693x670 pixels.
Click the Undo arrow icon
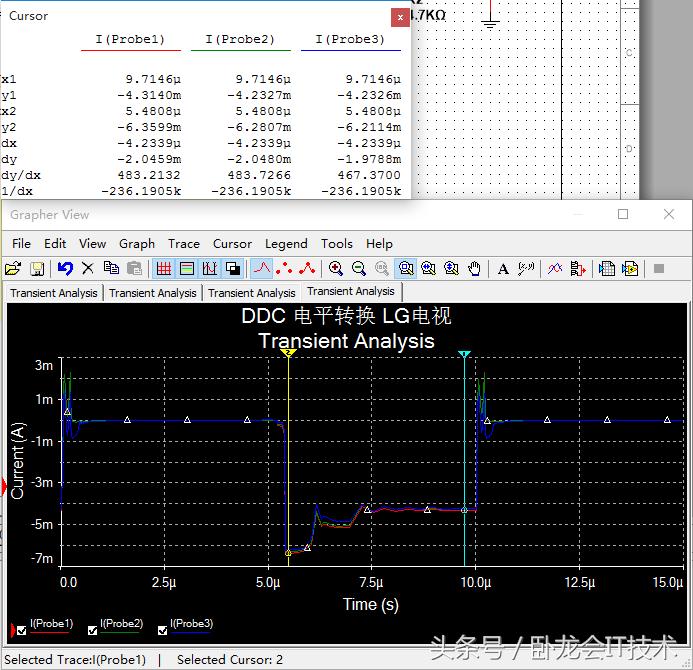(x=65, y=268)
